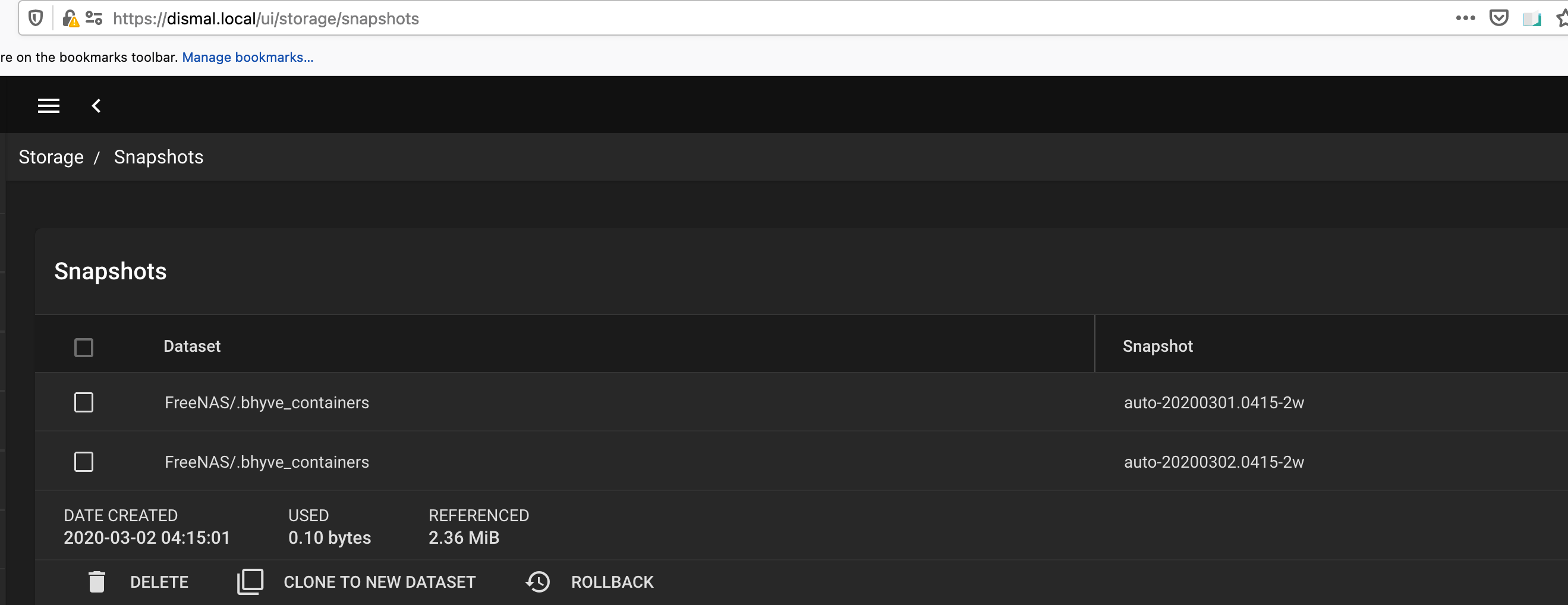
Task: Check the auto-20200301.0415-2w snapshot row checkbox
Action: pyautogui.click(x=83, y=402)
